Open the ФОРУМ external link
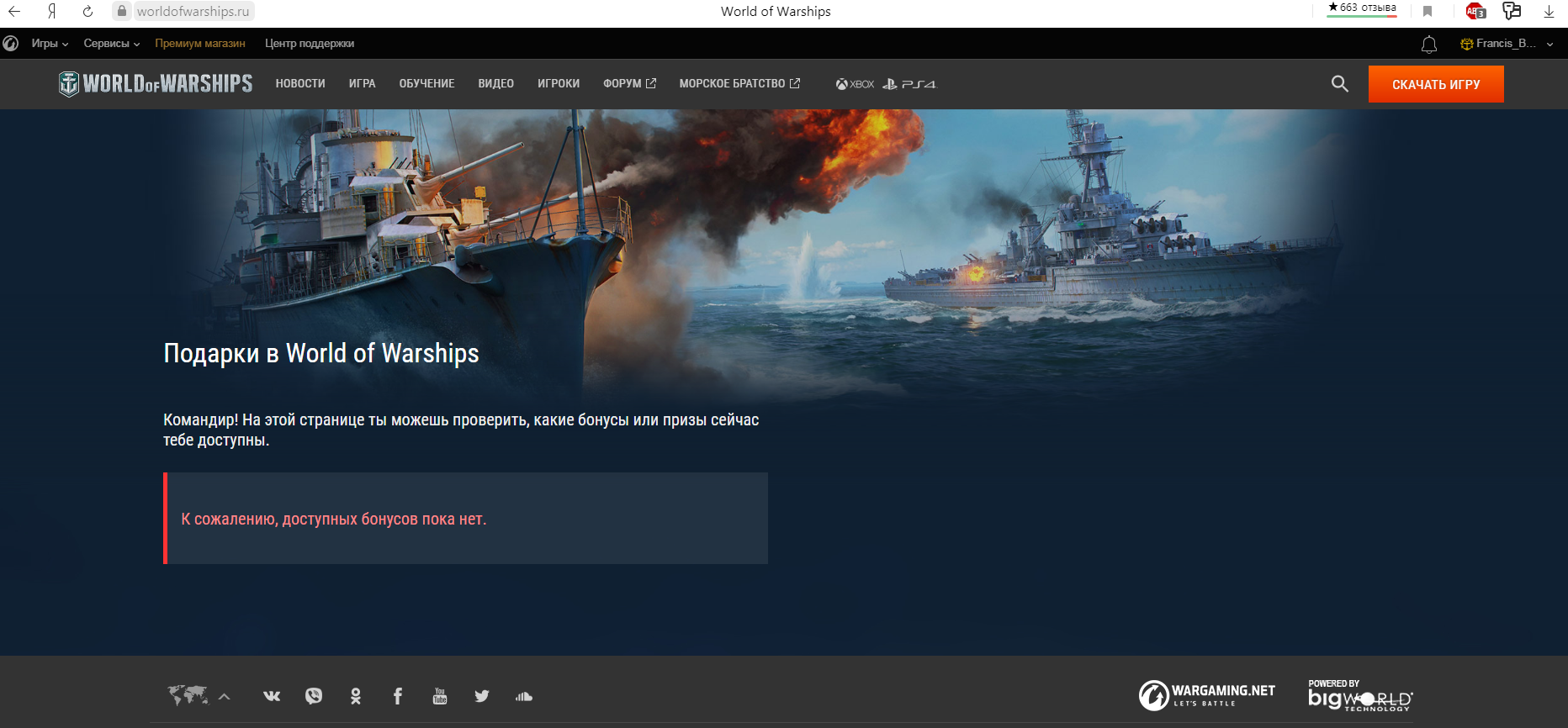The height and width of the screenshot is (728, 1568). (x=629, y=84)
